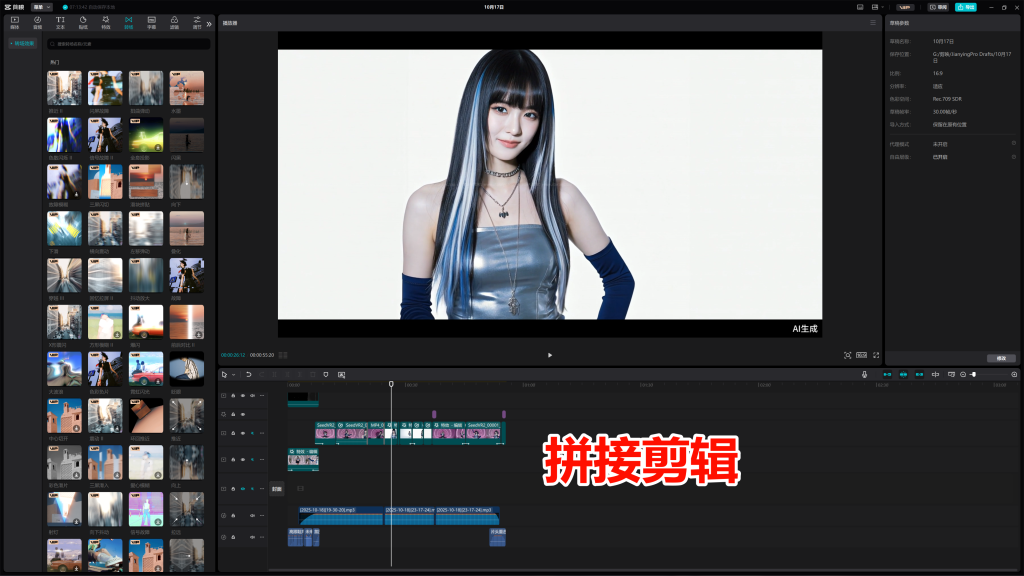Image resolution: width=1024 pixels, height=576 pixels.
Task: Play the preview video
Action: coord(549,355)
